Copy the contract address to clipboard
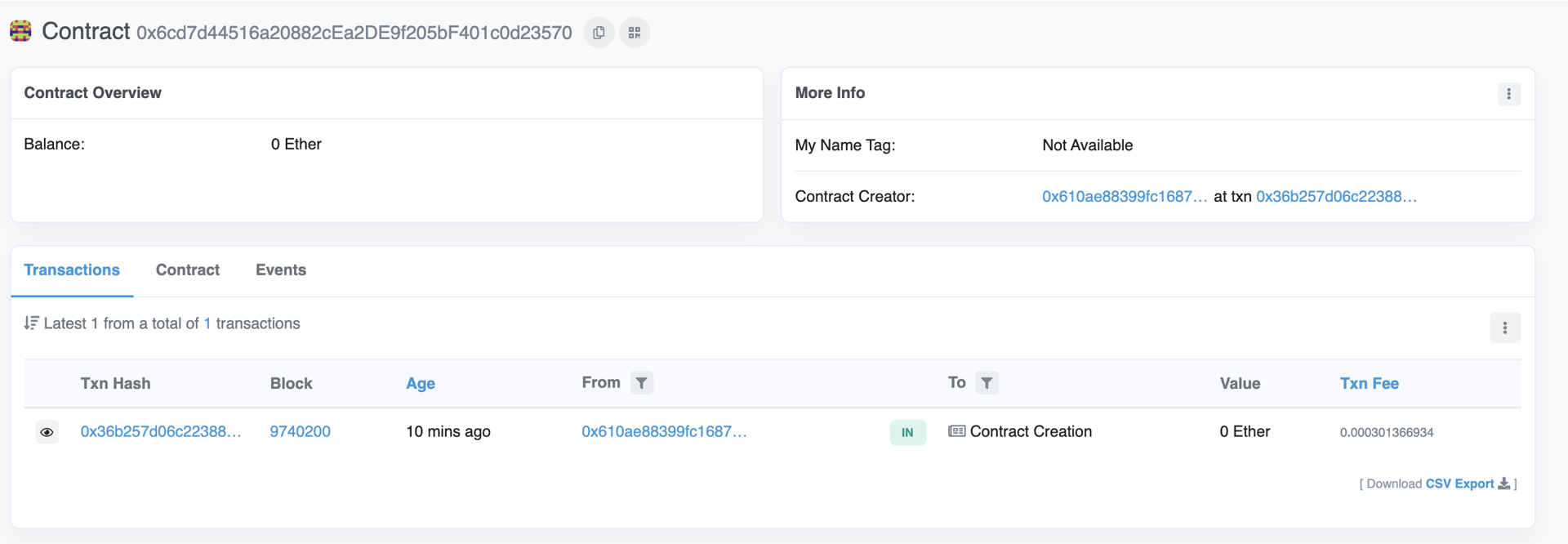This screenshot has height=544, width=1568. click(599, 33)
